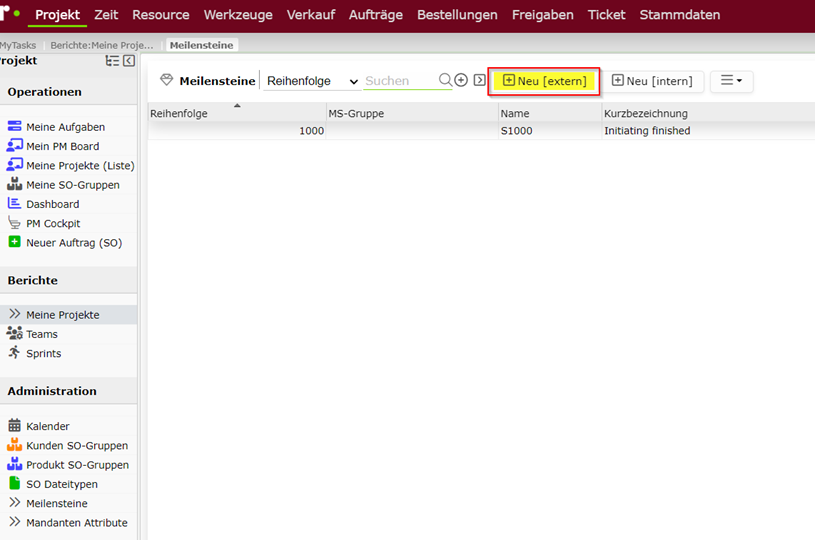Click the sidebar tree view icon
The height and width of the screenshot is (540, 815).
click(x=112, y=61)
